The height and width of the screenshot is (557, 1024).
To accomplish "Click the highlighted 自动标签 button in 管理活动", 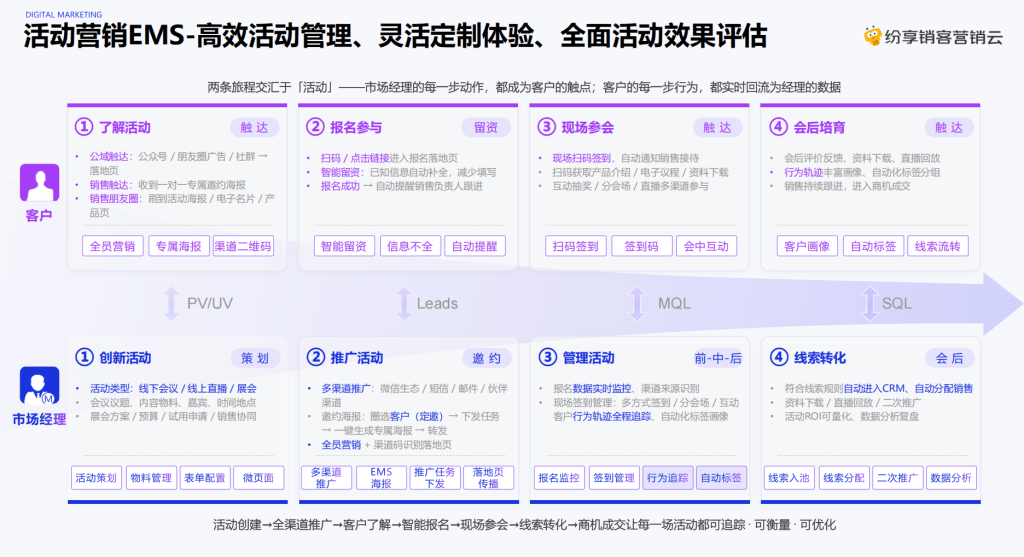I will (x=721, y=478).
